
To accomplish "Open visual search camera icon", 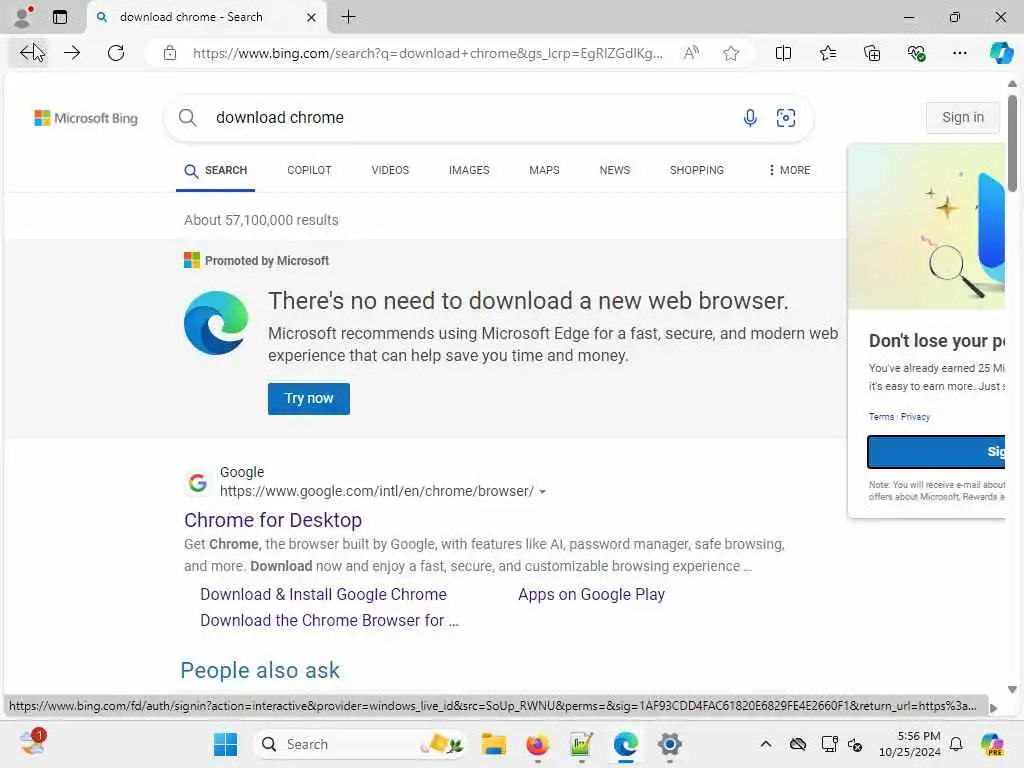I will click(x=786, y=118).
